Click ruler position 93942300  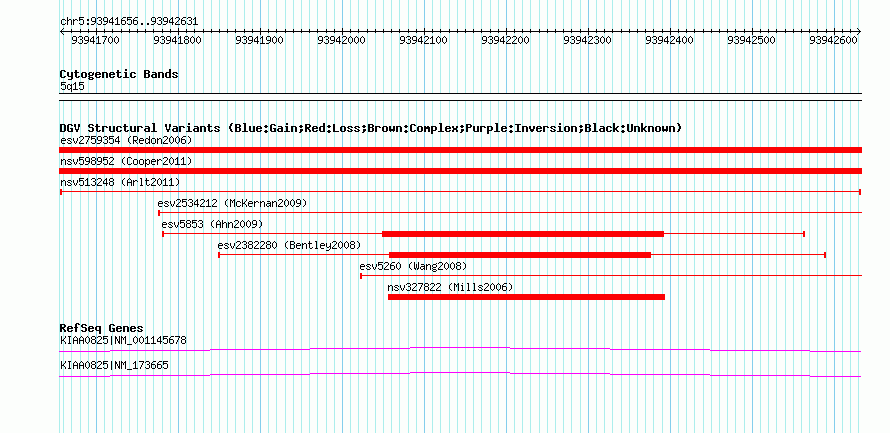(x=588, y=40)
